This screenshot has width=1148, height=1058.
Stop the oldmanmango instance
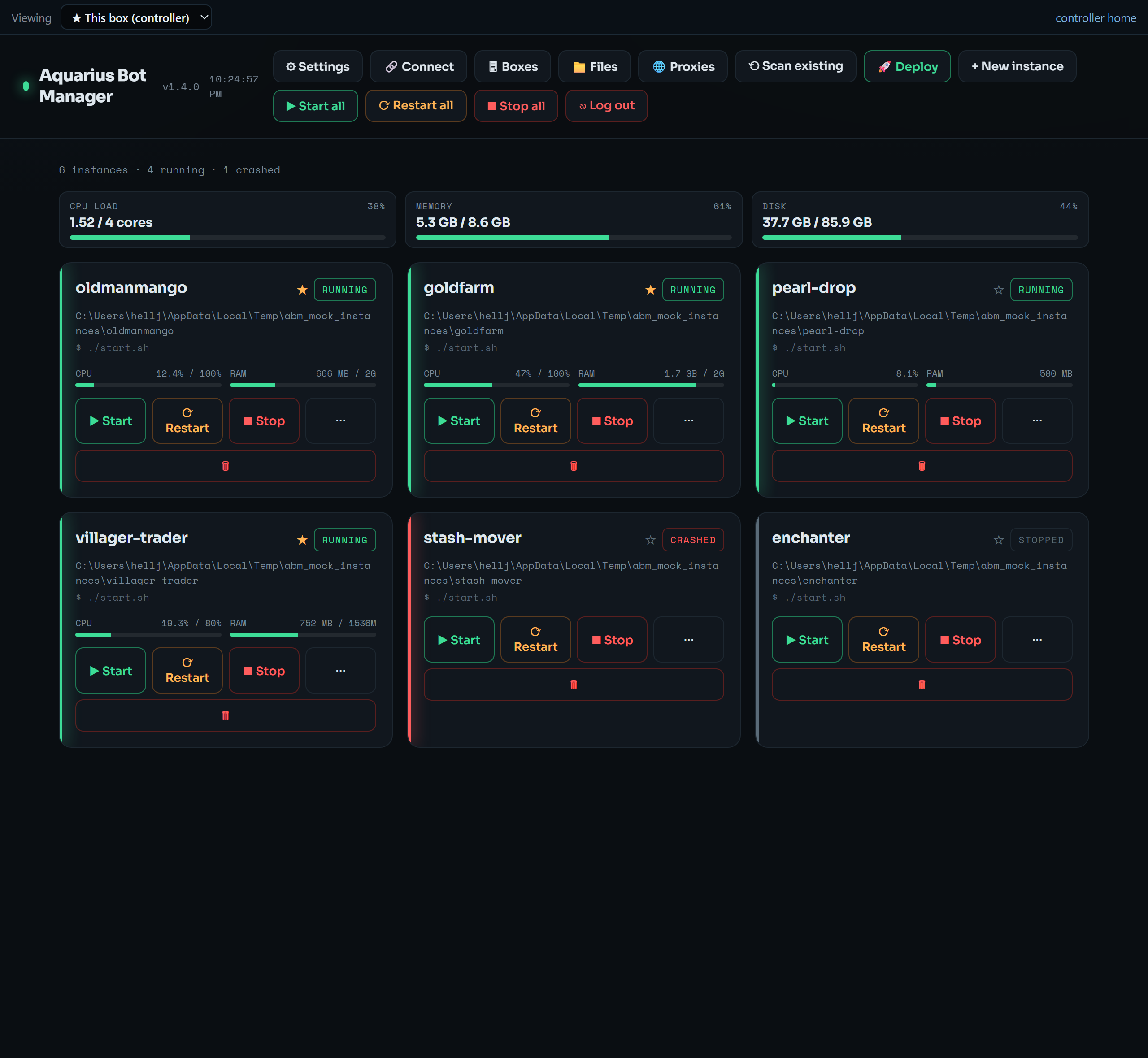tap(264, 421)
